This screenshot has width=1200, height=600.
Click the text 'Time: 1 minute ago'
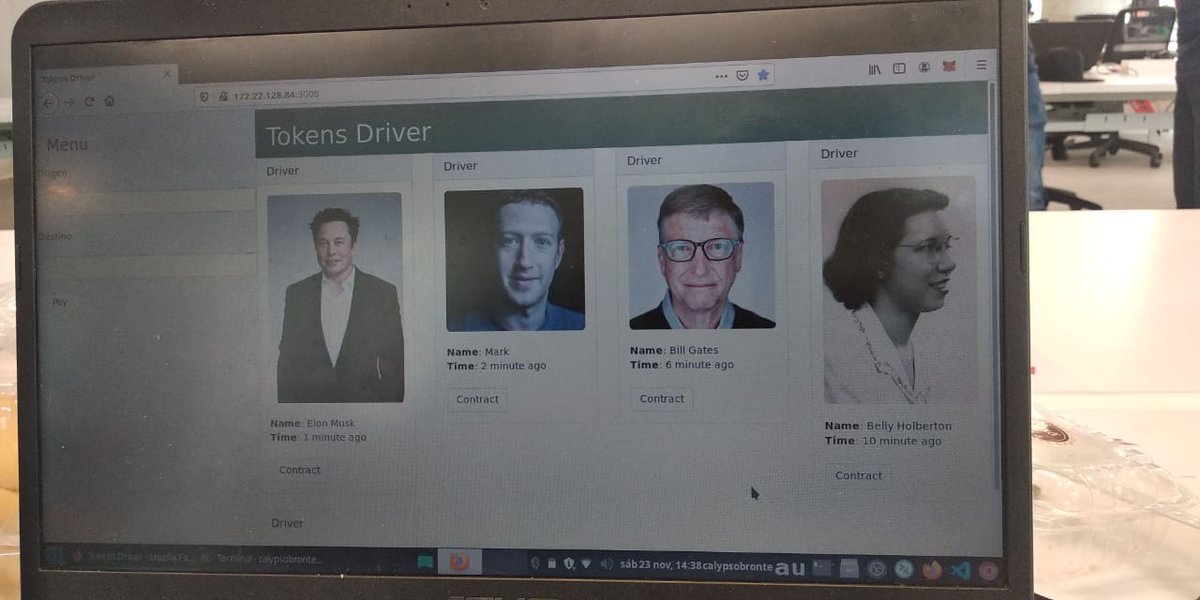pyautogui.click(x=318, y=438)
